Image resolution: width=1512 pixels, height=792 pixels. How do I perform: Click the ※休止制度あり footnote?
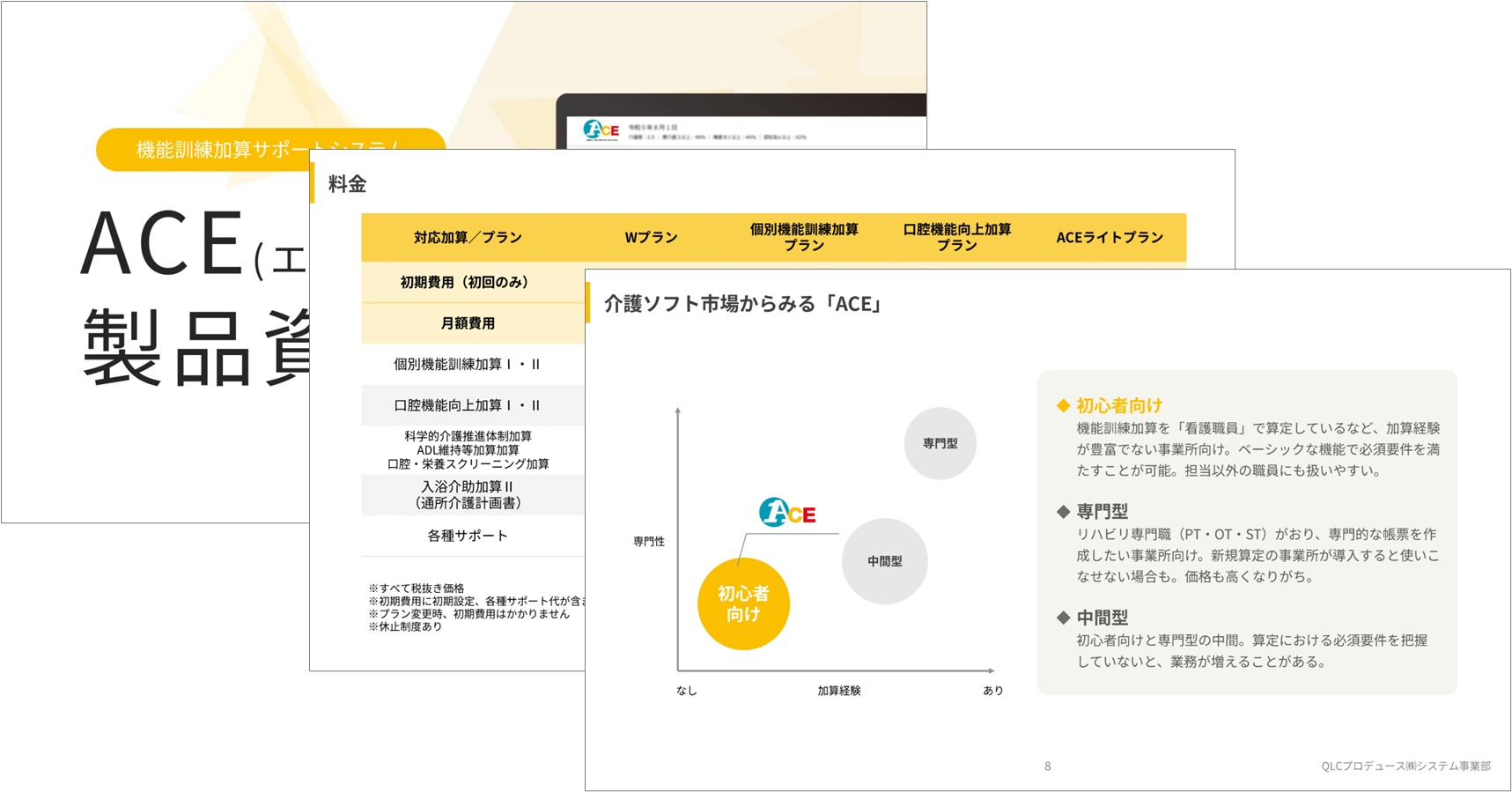pos(405,627)
